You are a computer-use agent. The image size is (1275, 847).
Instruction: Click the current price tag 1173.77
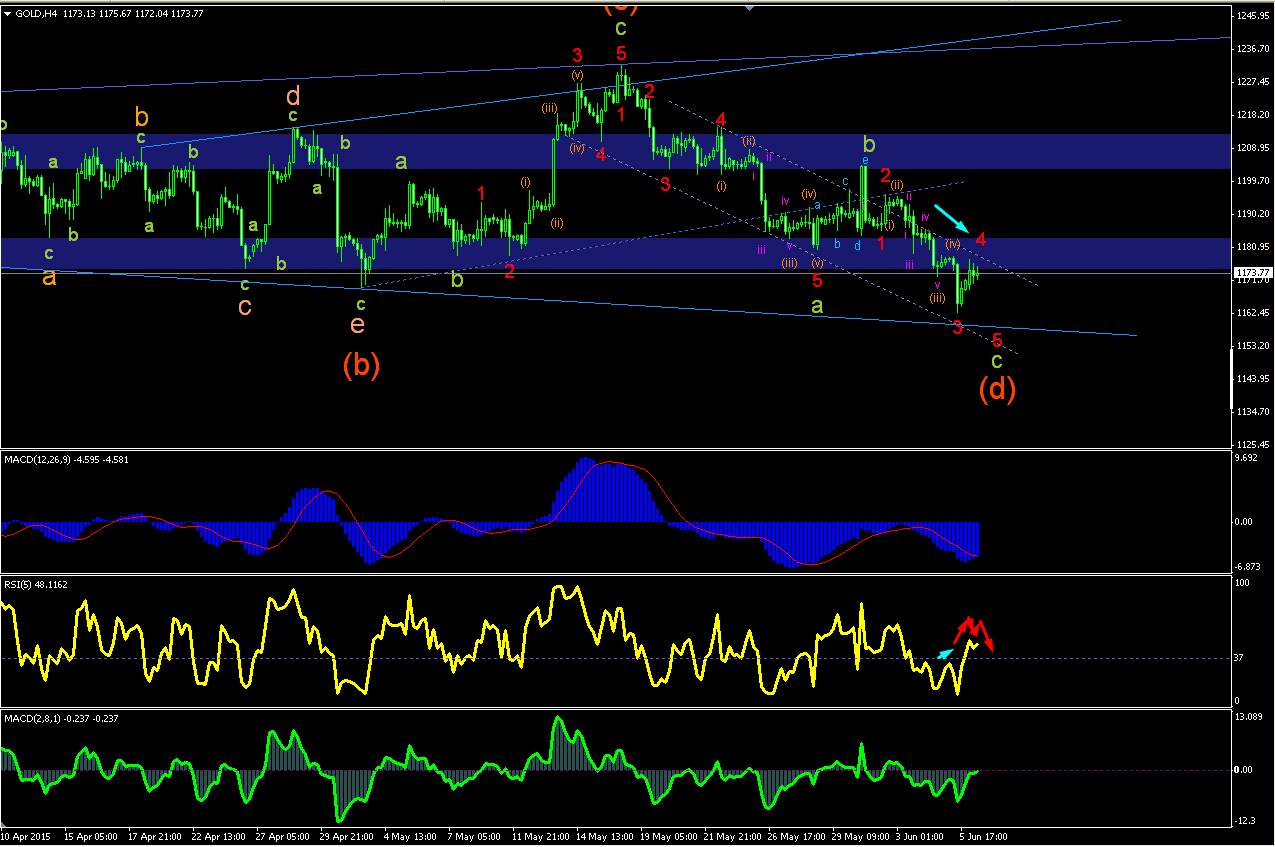pyautogui.click(x=1252, y=272)
